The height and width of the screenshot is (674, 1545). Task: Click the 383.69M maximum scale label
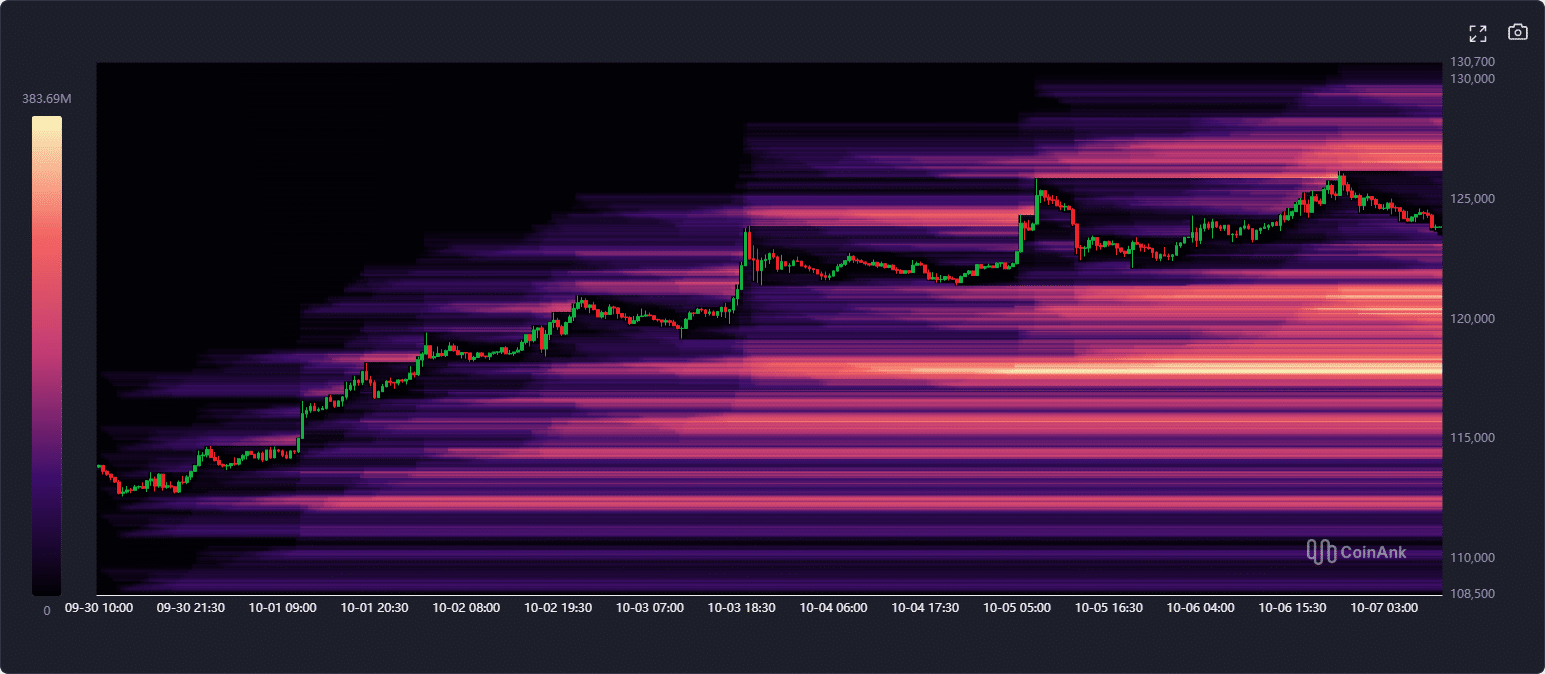[46, 98]
